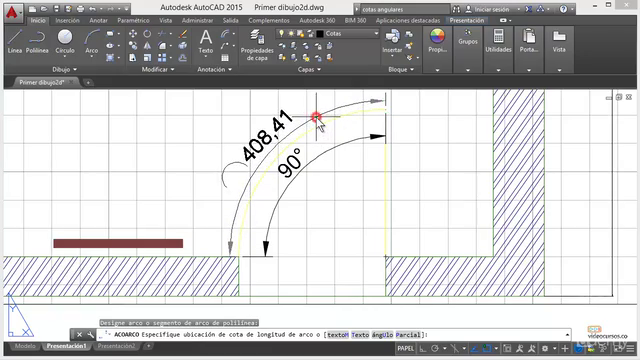Toggle PAPEL space button

pos(405,349)
